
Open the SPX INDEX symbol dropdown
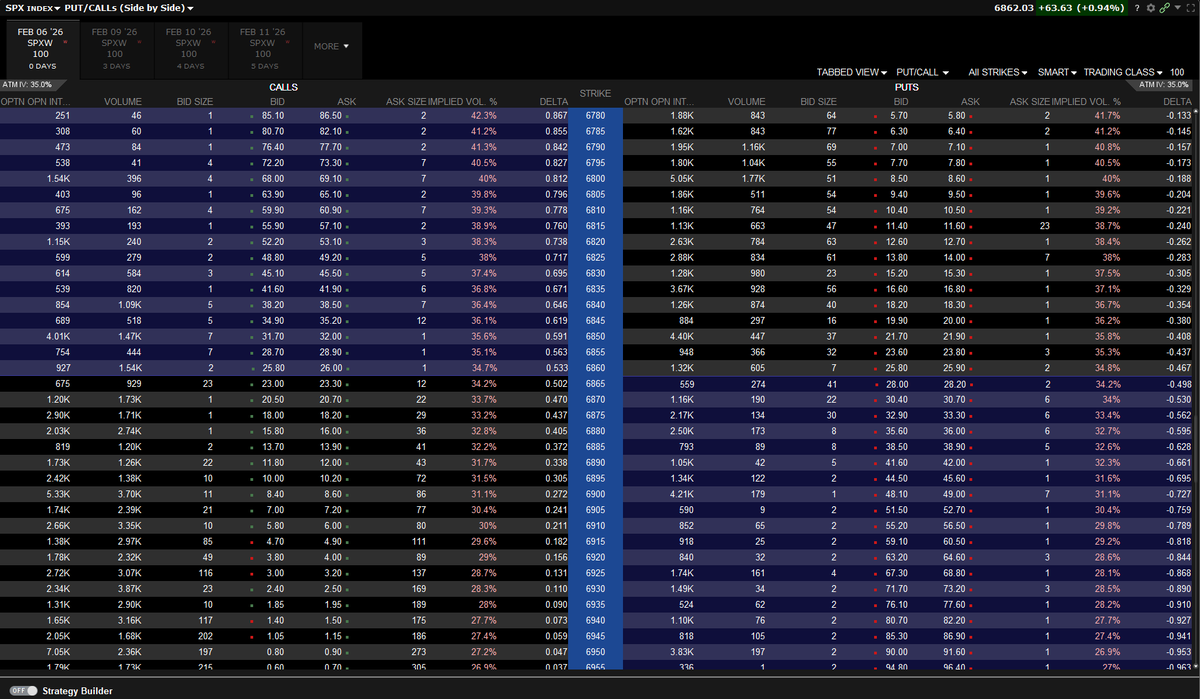tap(33, 8)
